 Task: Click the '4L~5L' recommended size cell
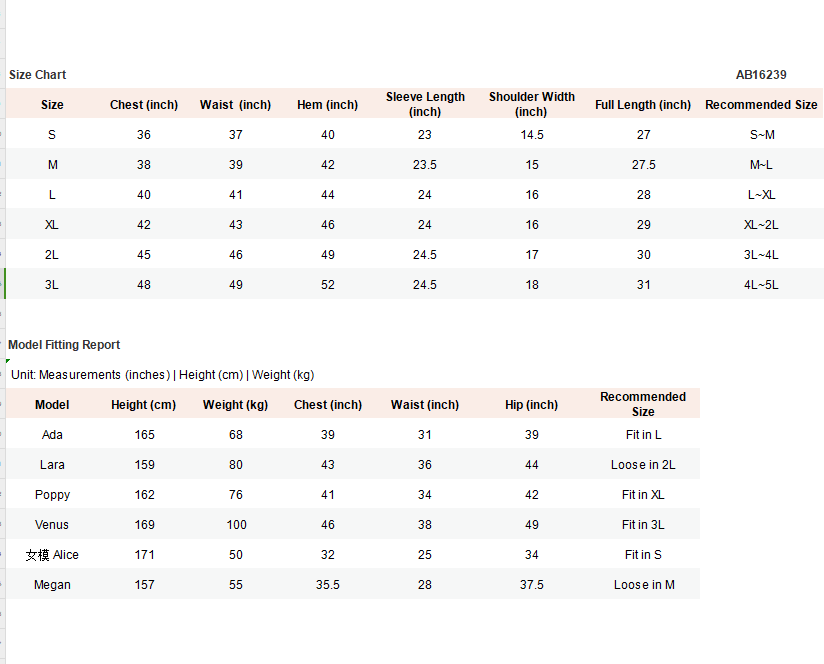761,285
